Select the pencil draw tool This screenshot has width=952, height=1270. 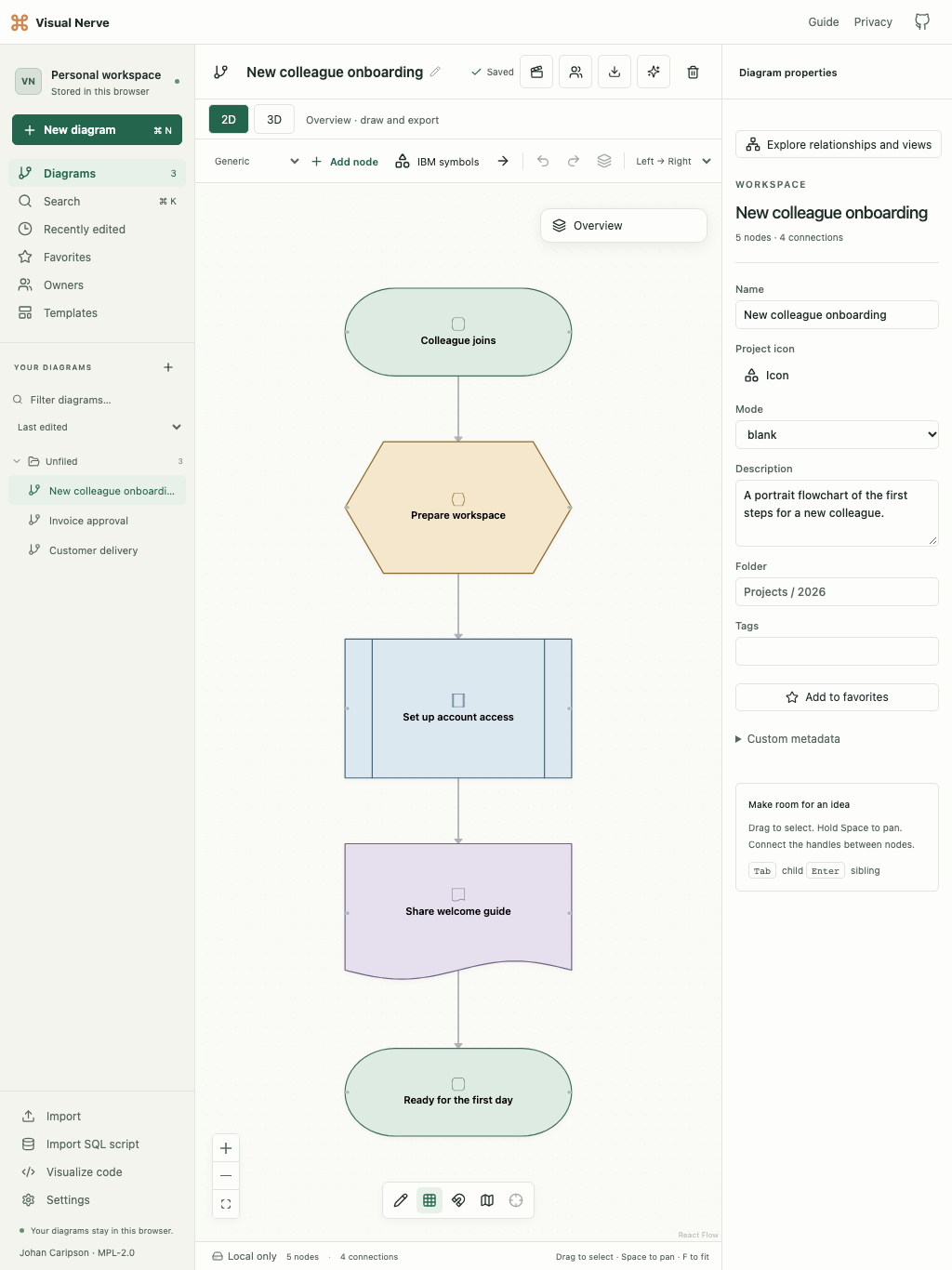tap(401, 1200)
